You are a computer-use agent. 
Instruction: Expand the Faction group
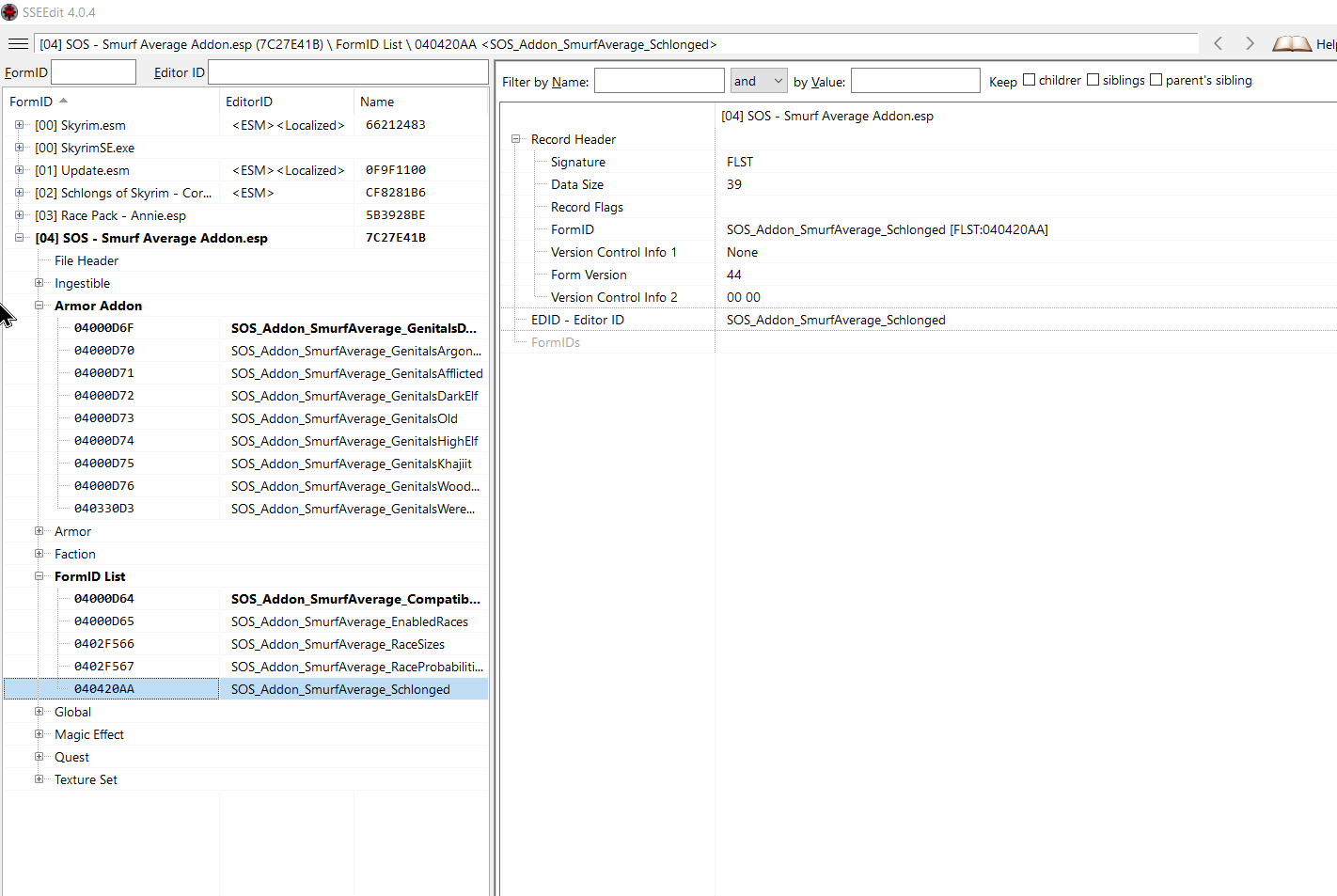39,553
